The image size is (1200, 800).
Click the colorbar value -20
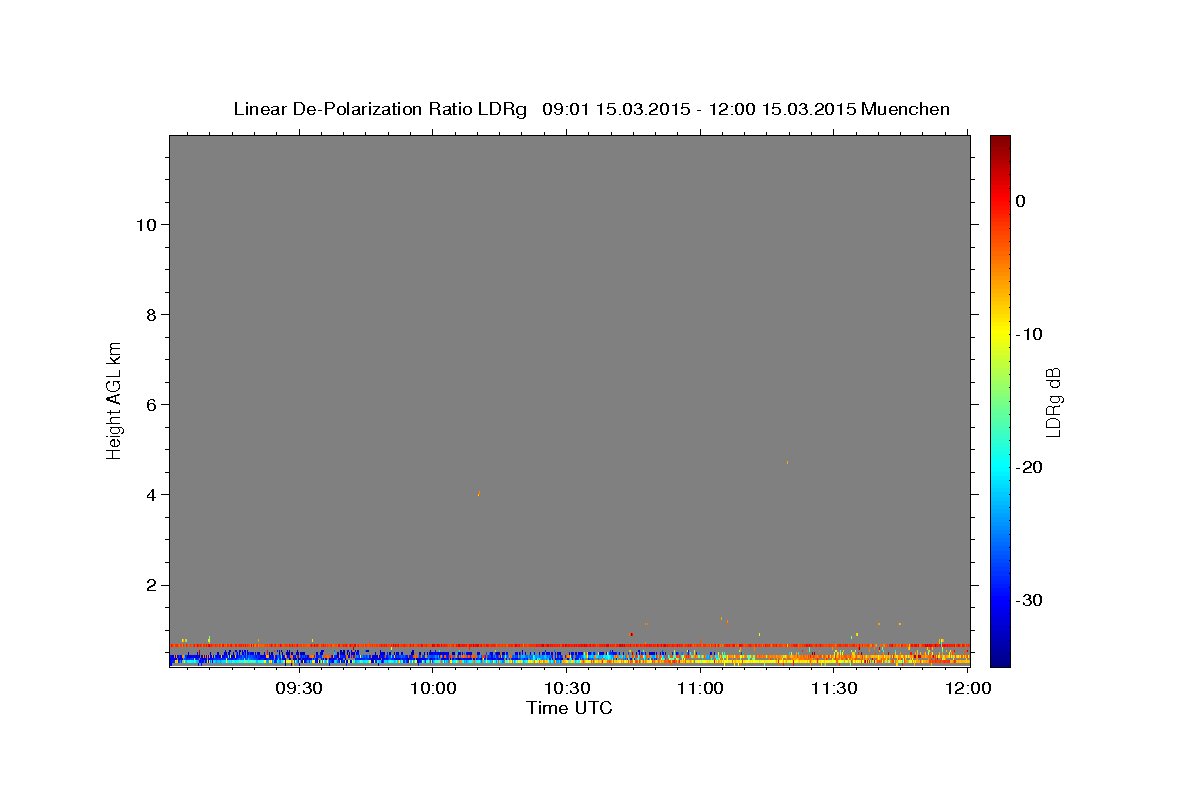point(1030,467)
